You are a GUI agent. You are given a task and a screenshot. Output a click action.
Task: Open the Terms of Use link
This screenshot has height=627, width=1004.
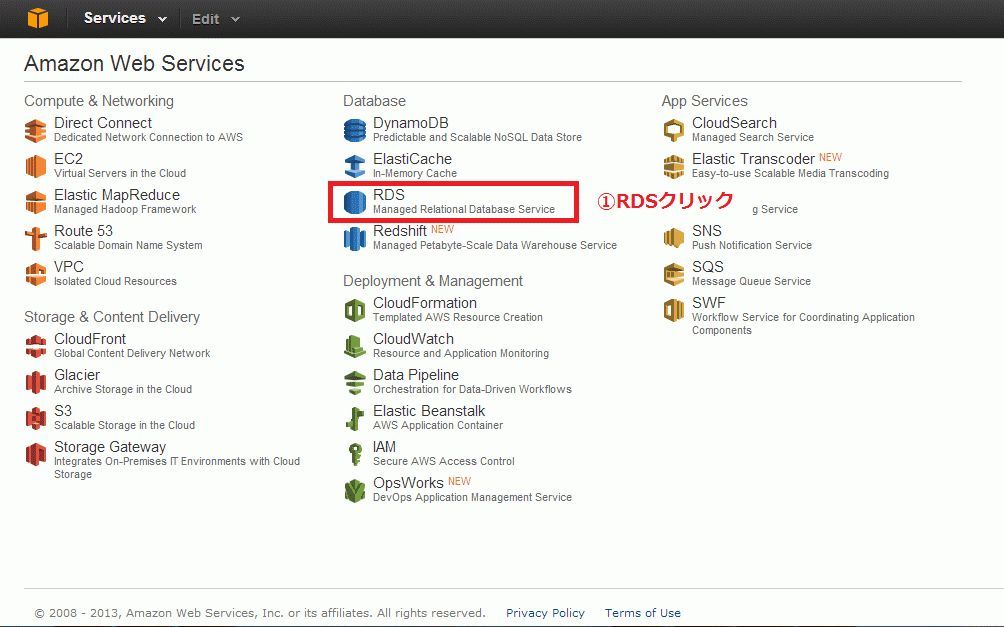pos(642,613)
